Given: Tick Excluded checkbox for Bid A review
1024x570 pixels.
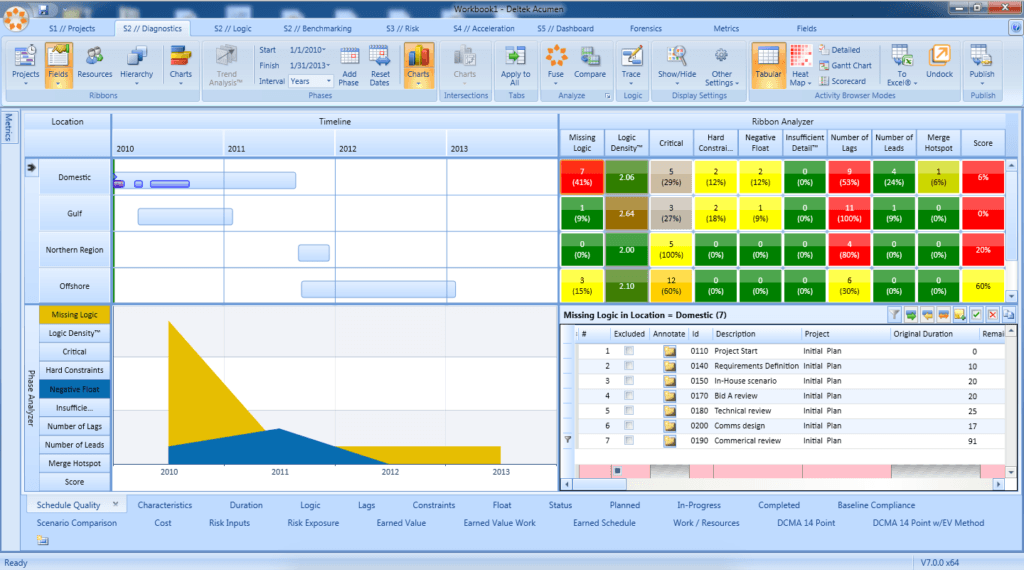Looking at the screenshot, I should click(629, 396).
